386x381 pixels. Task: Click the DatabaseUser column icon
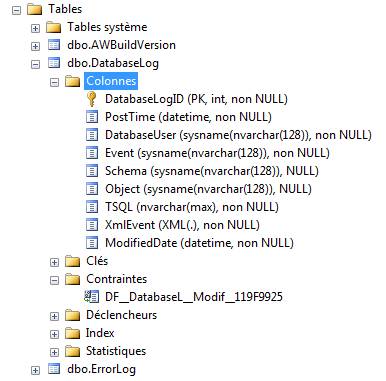coord(92,135)
